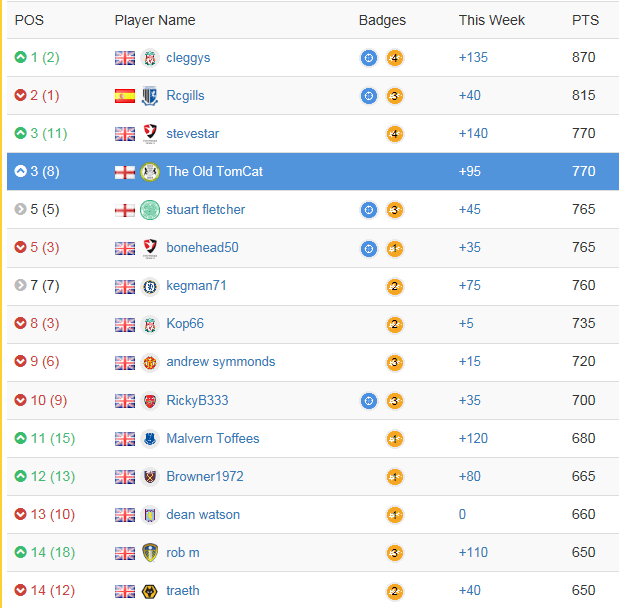
Task: Click the Arsenal crest beside RickyB333
Action: click(x=150, y=401)
